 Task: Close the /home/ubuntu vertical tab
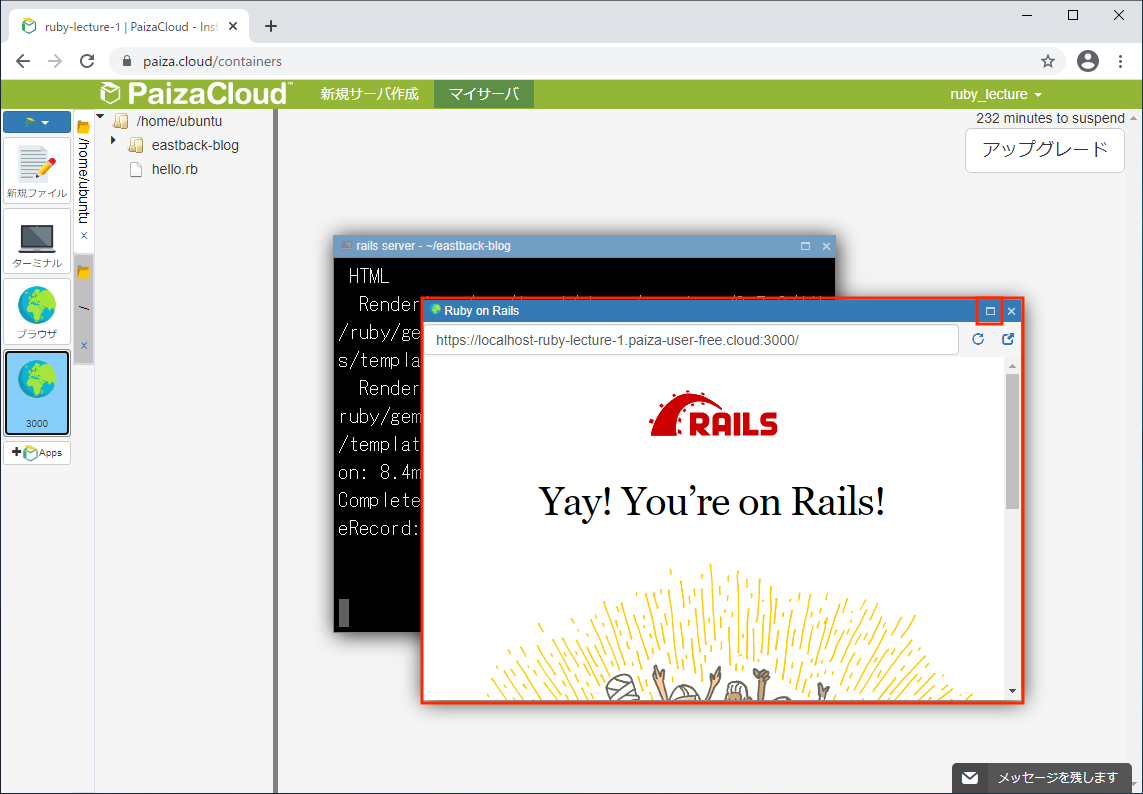84,236
